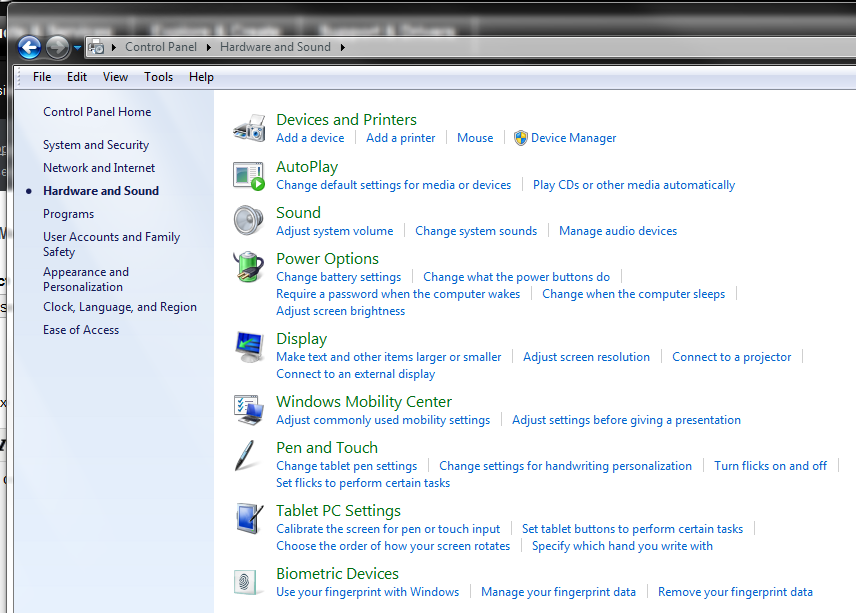Click Specify which hand you write with

click(x=622, y=546)
